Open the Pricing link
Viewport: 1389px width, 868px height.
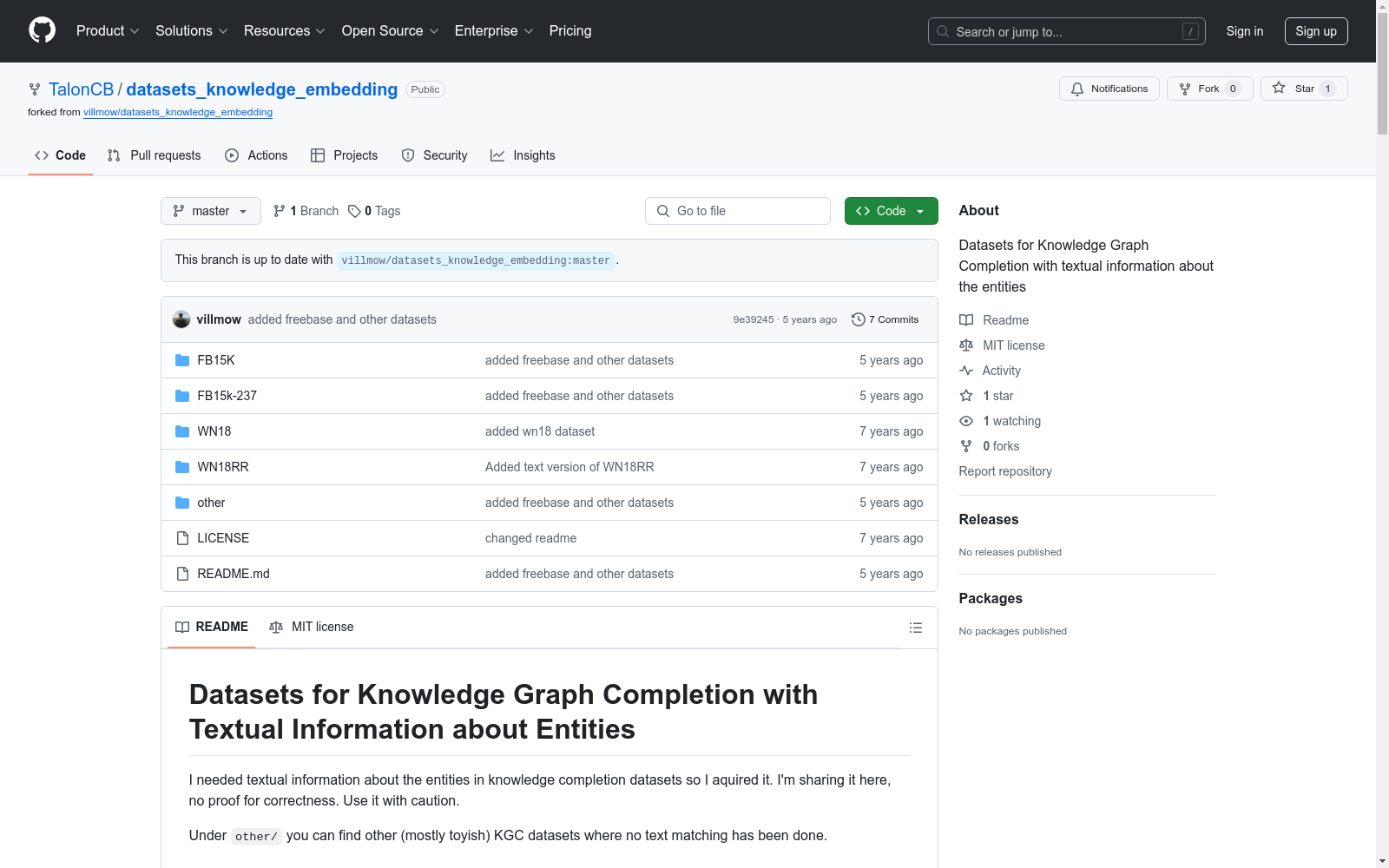pyautogui.click(x=570, y=30)
